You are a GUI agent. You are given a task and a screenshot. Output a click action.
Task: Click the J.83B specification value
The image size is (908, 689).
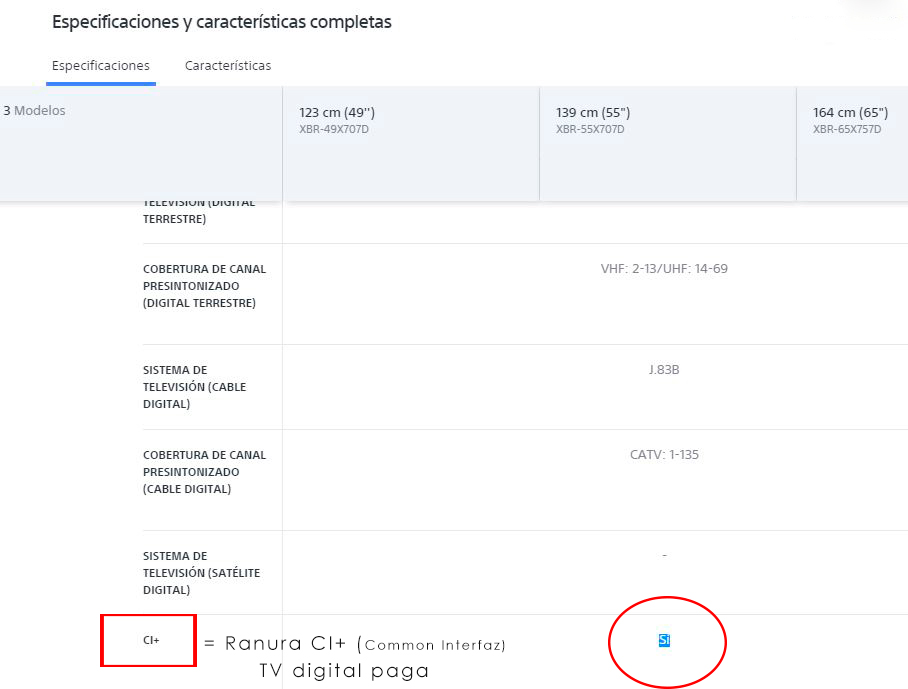coord(664,370)
